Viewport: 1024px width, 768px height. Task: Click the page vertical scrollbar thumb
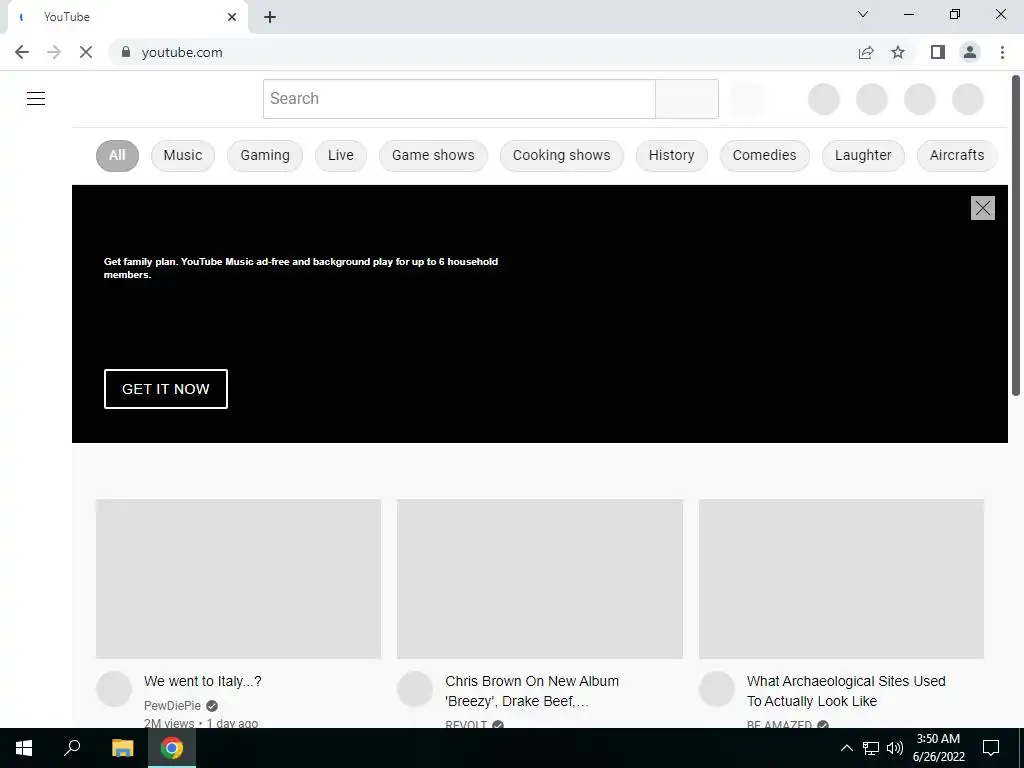(1016, 235)
